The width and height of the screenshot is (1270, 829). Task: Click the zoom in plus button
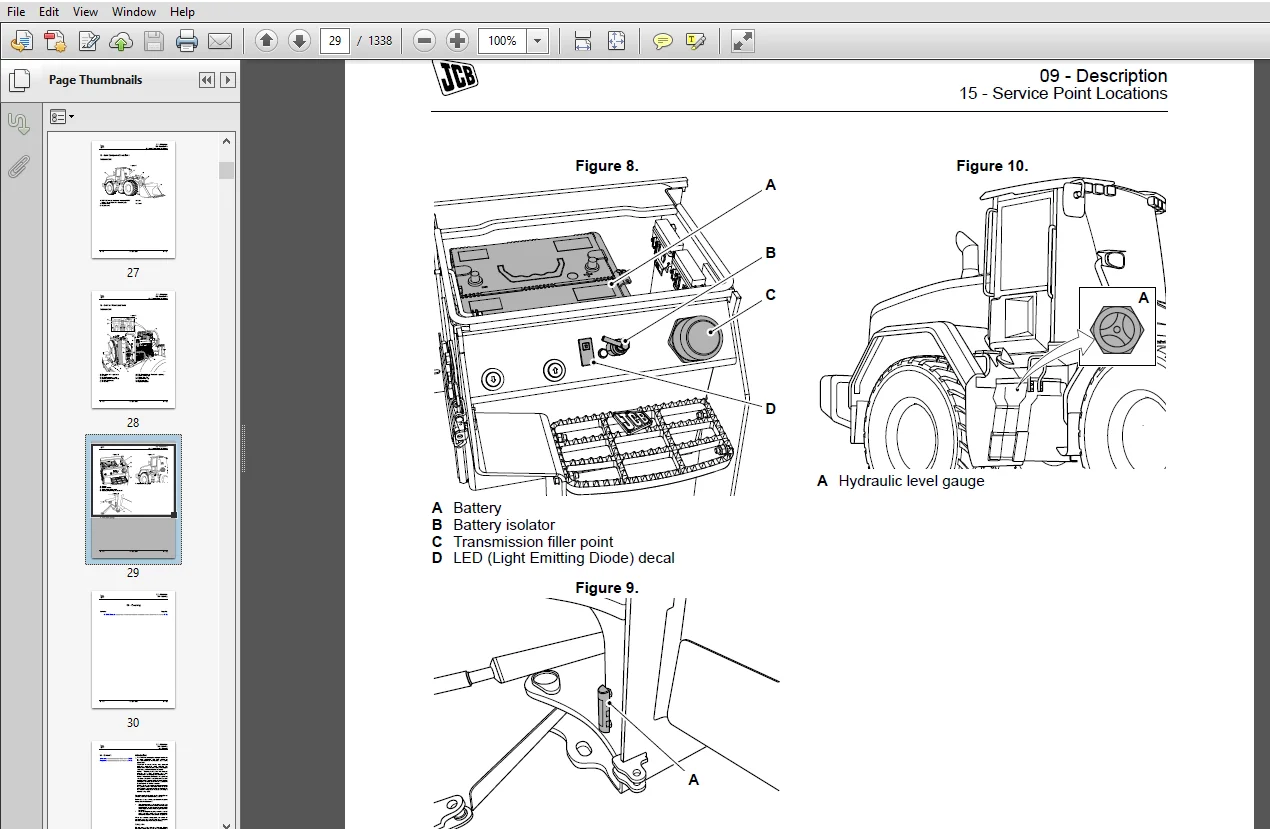click(x=457, y=41)
